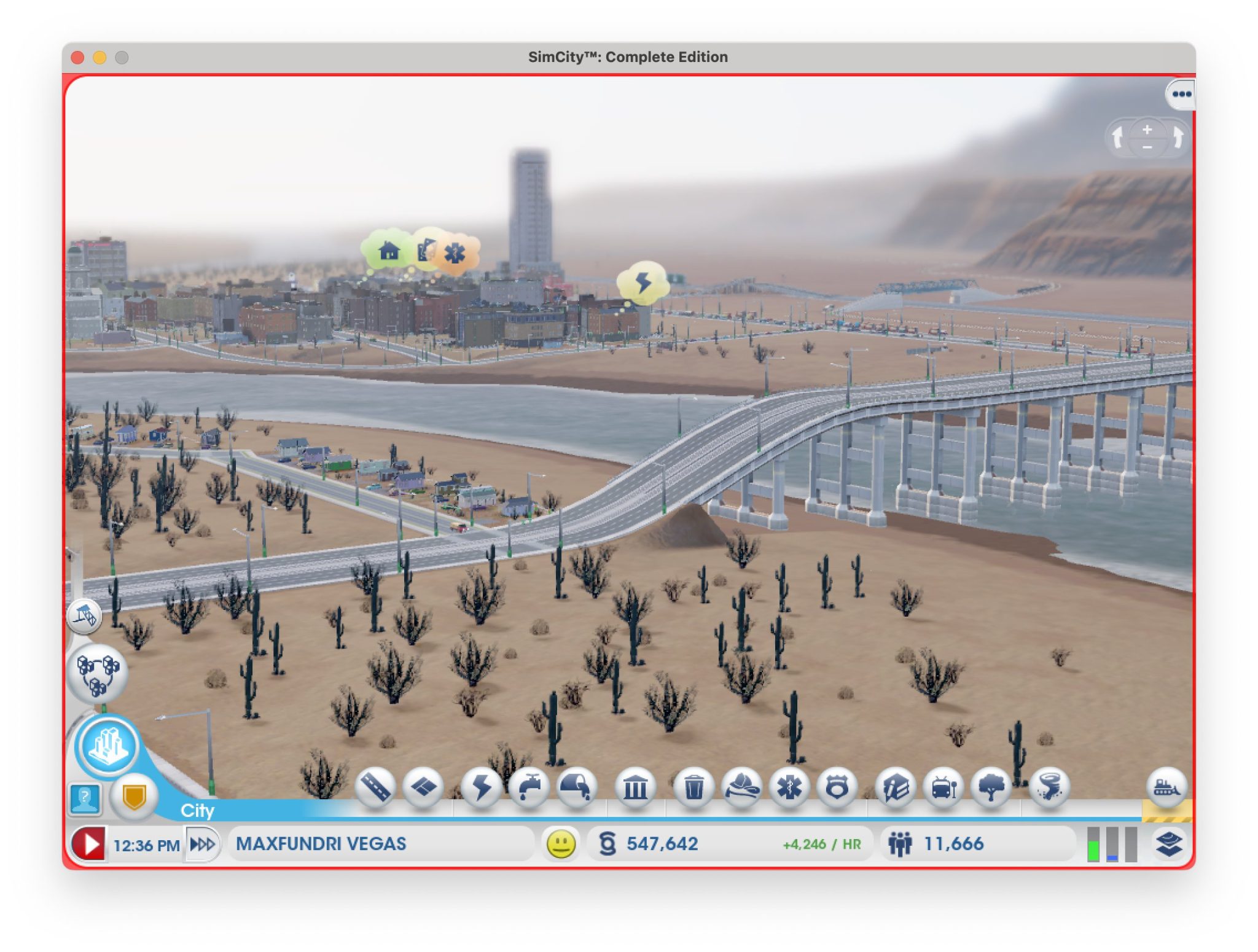
Task: Open the data layers stack icon
Action: tap(1168, 844)
